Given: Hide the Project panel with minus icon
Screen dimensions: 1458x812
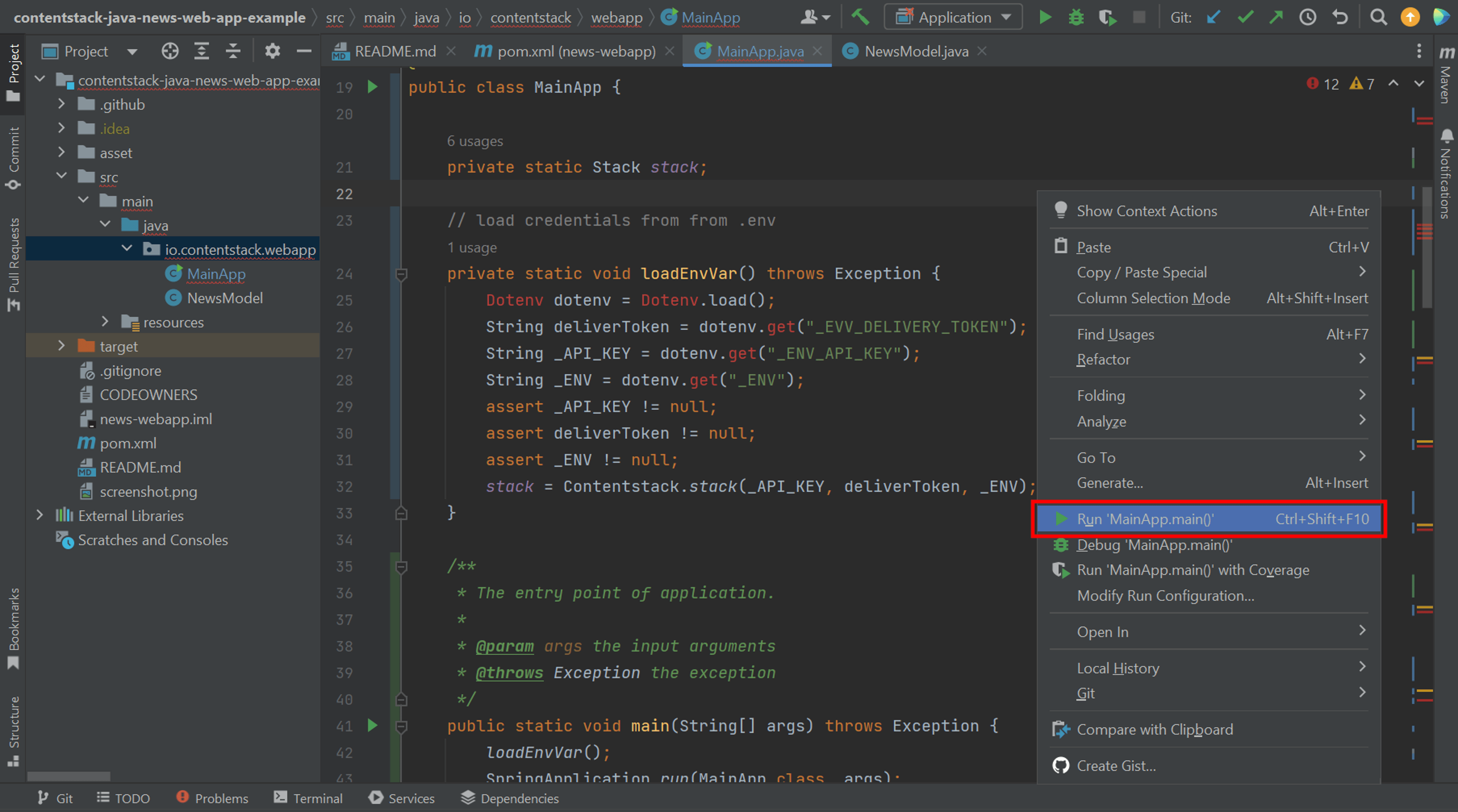Looking at the screenshot, I should tap(304, 52).
